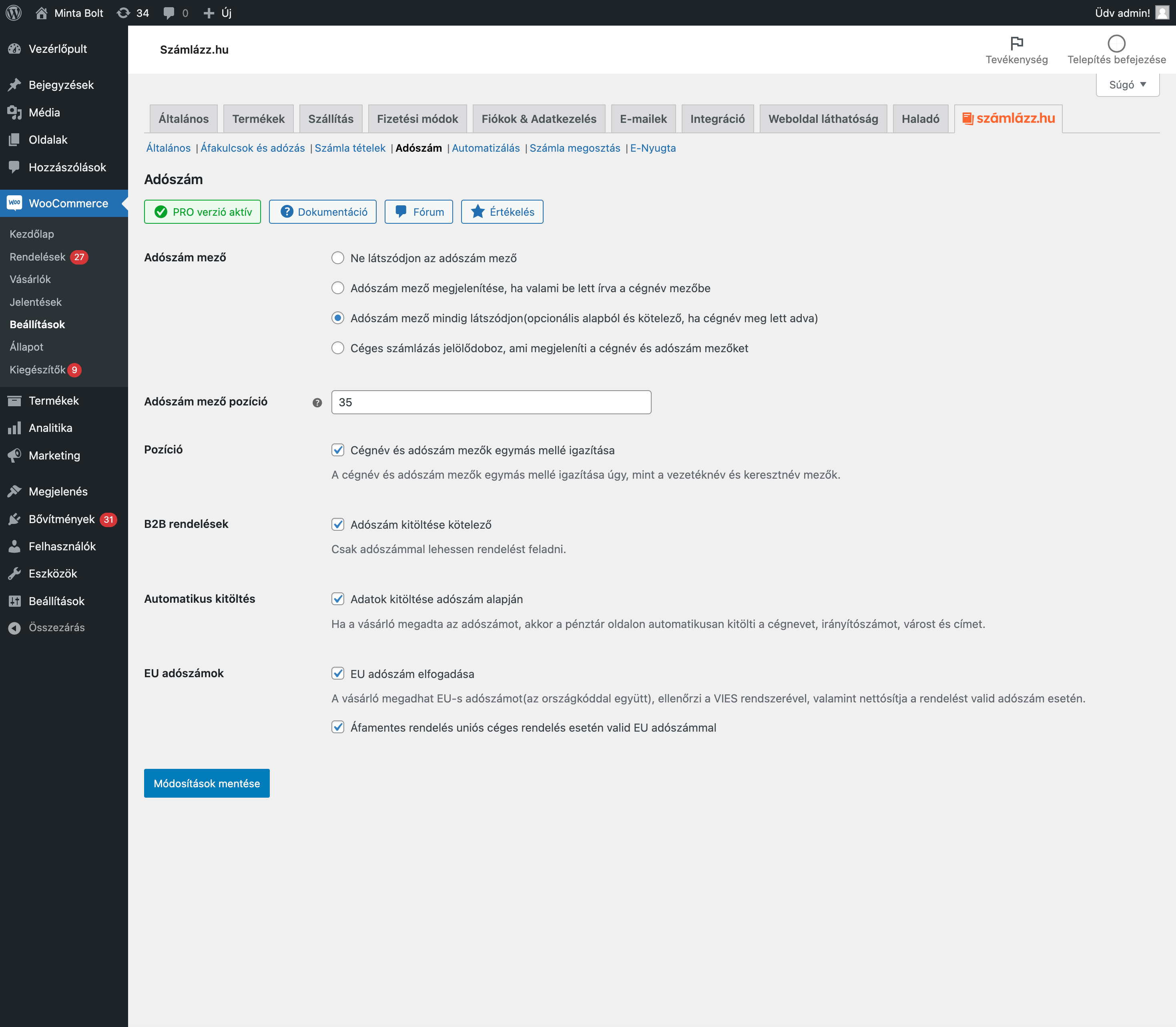
Task: Click the Adószám mező pozíció input field
Action: [491, 402]
